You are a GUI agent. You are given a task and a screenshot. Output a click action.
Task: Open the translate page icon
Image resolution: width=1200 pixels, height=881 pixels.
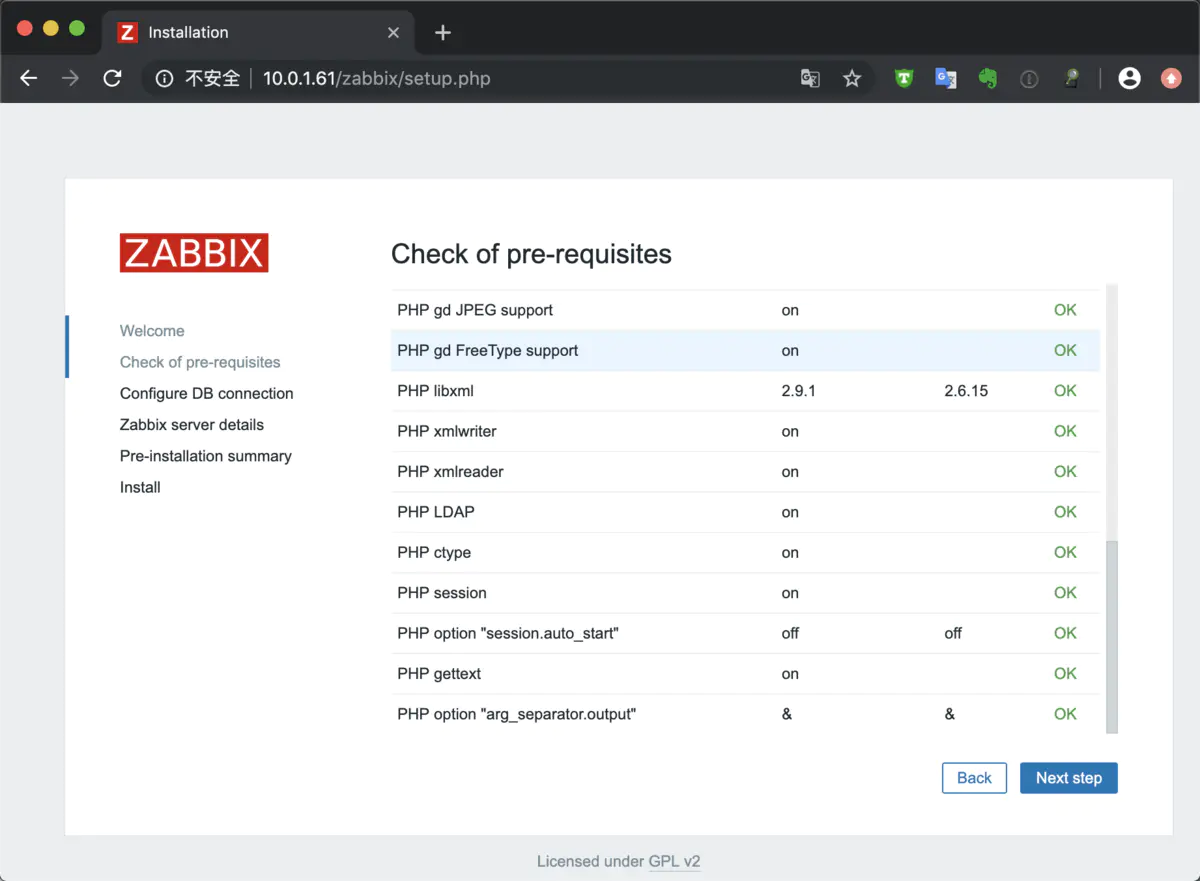click(x=810, y=78)
